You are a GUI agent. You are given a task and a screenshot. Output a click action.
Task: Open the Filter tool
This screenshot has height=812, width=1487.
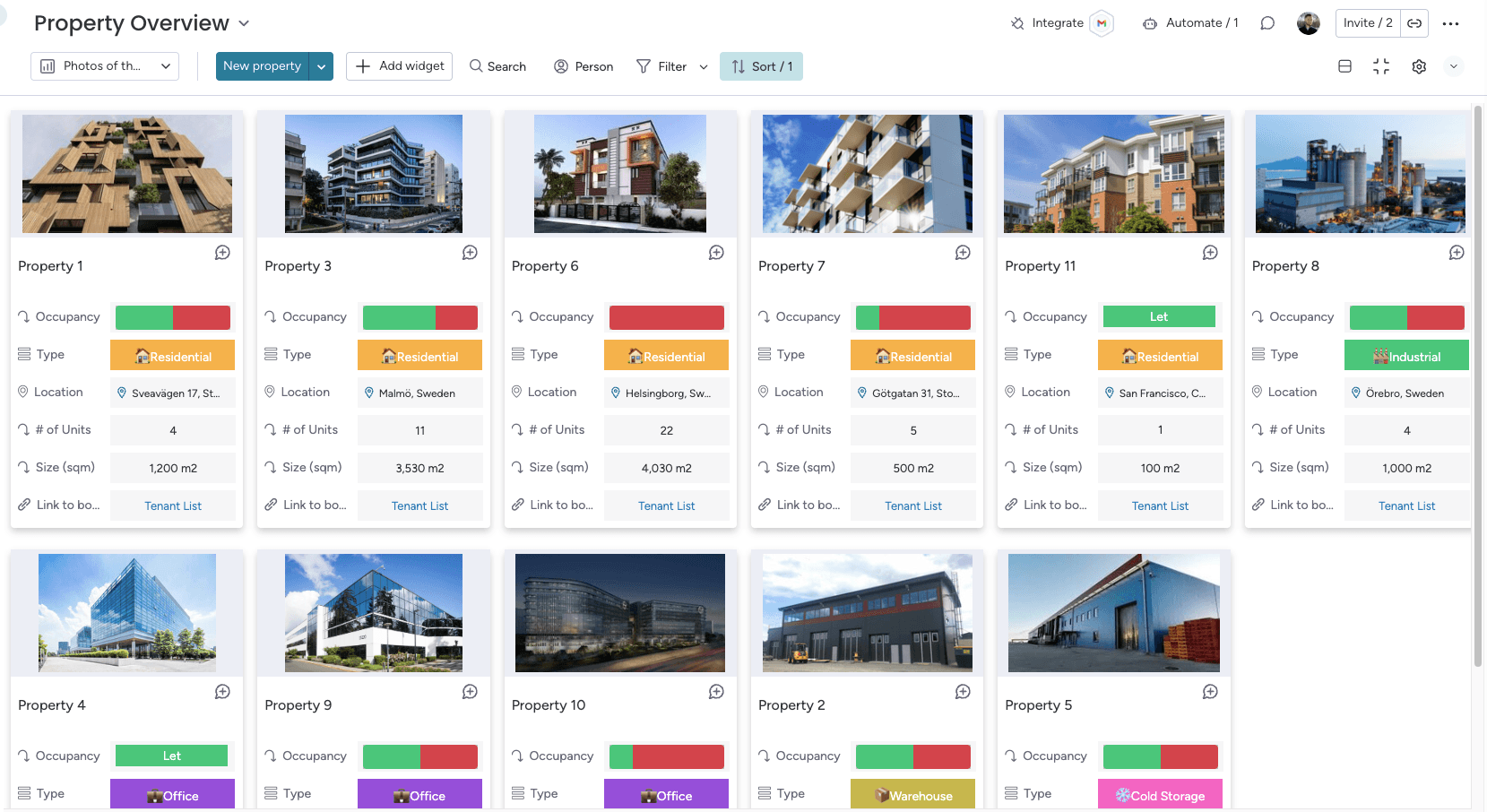[x=661, y=66]
